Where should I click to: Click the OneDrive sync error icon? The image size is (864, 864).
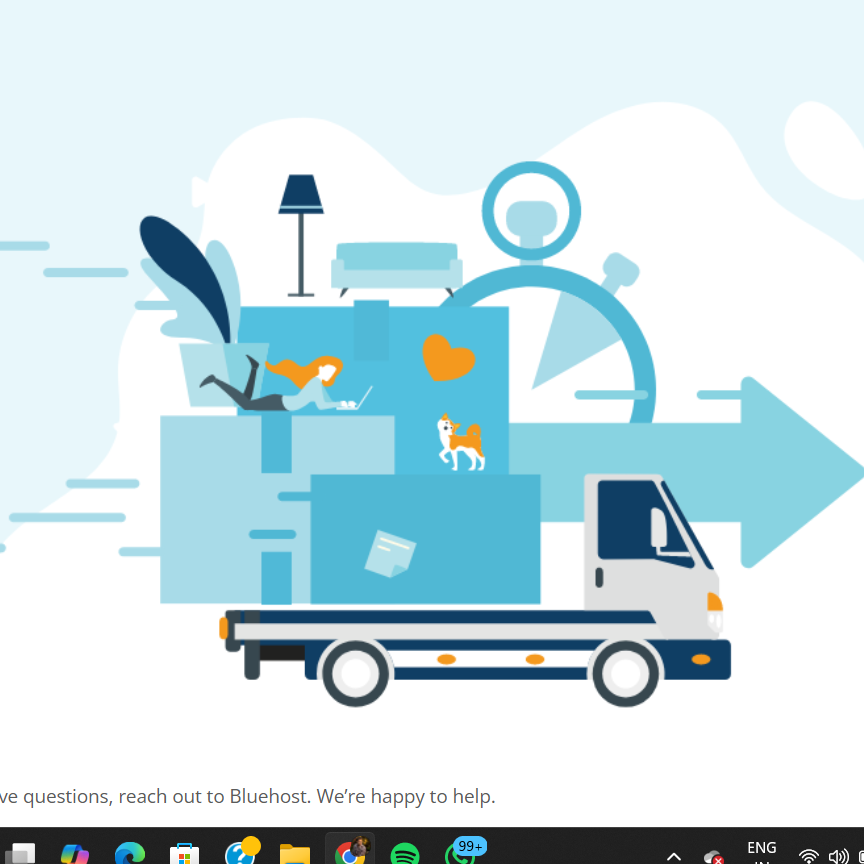click(x=714, y=857)
